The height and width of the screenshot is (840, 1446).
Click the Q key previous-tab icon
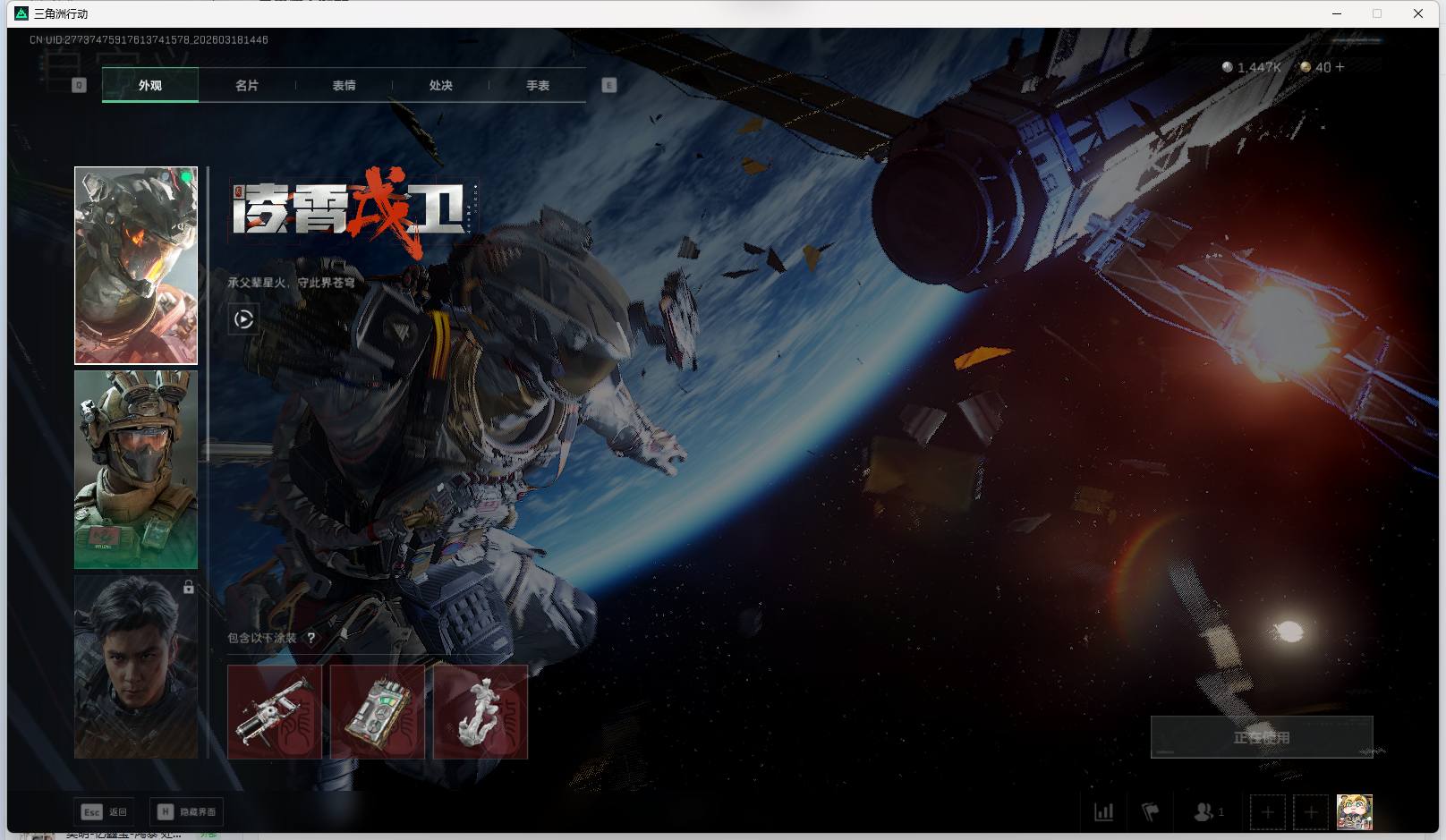click(79, 85)
